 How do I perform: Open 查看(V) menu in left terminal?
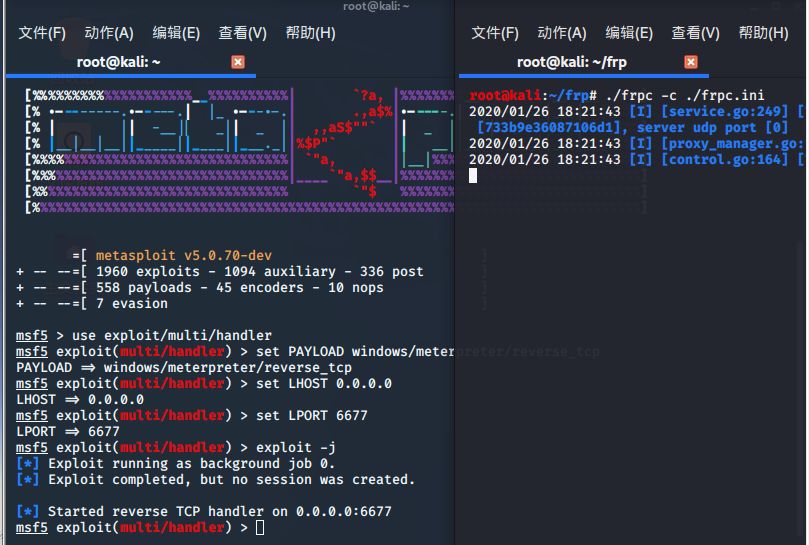pos(242,33)
